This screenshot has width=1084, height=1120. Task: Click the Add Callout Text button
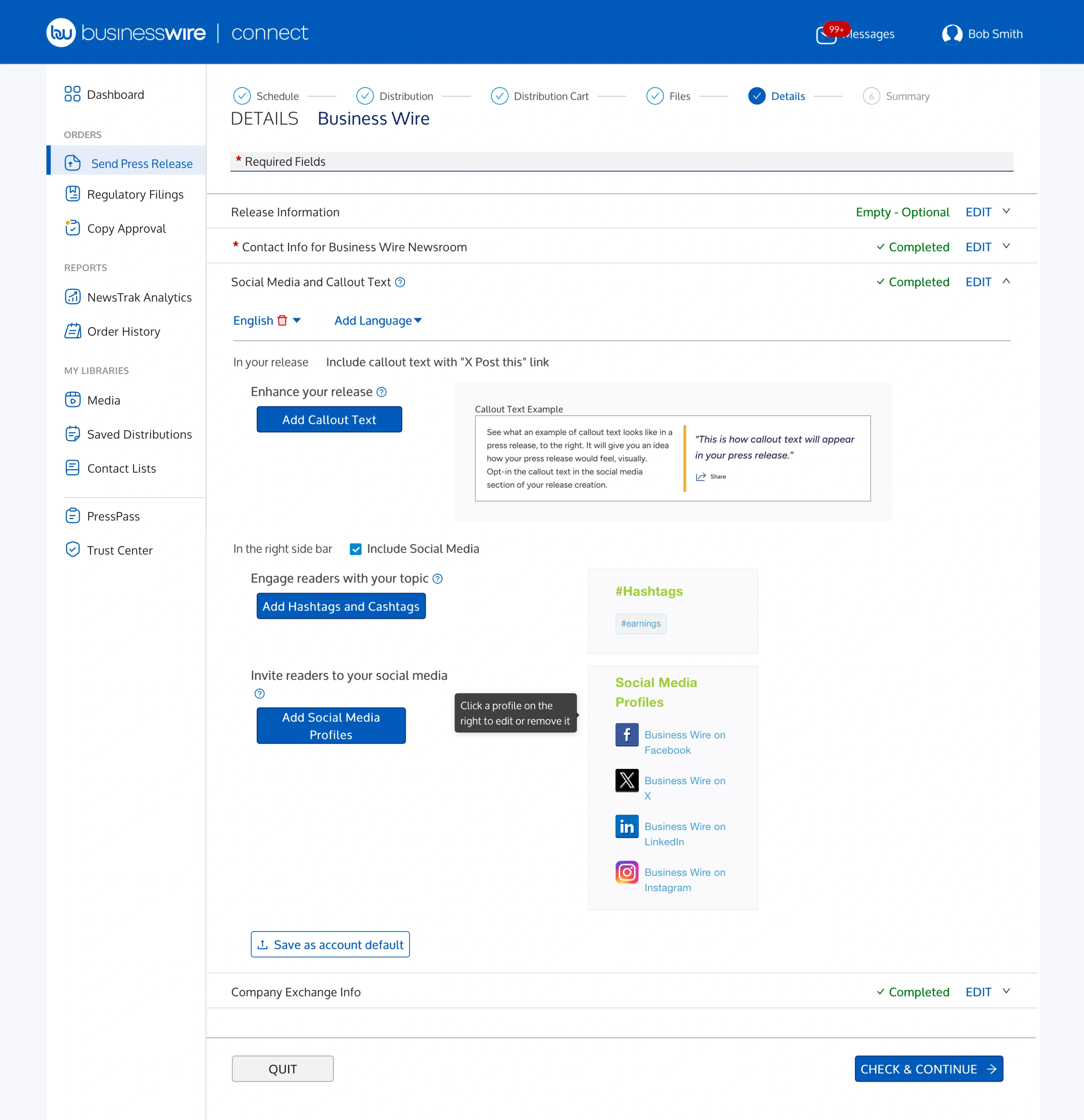point(329,419)
